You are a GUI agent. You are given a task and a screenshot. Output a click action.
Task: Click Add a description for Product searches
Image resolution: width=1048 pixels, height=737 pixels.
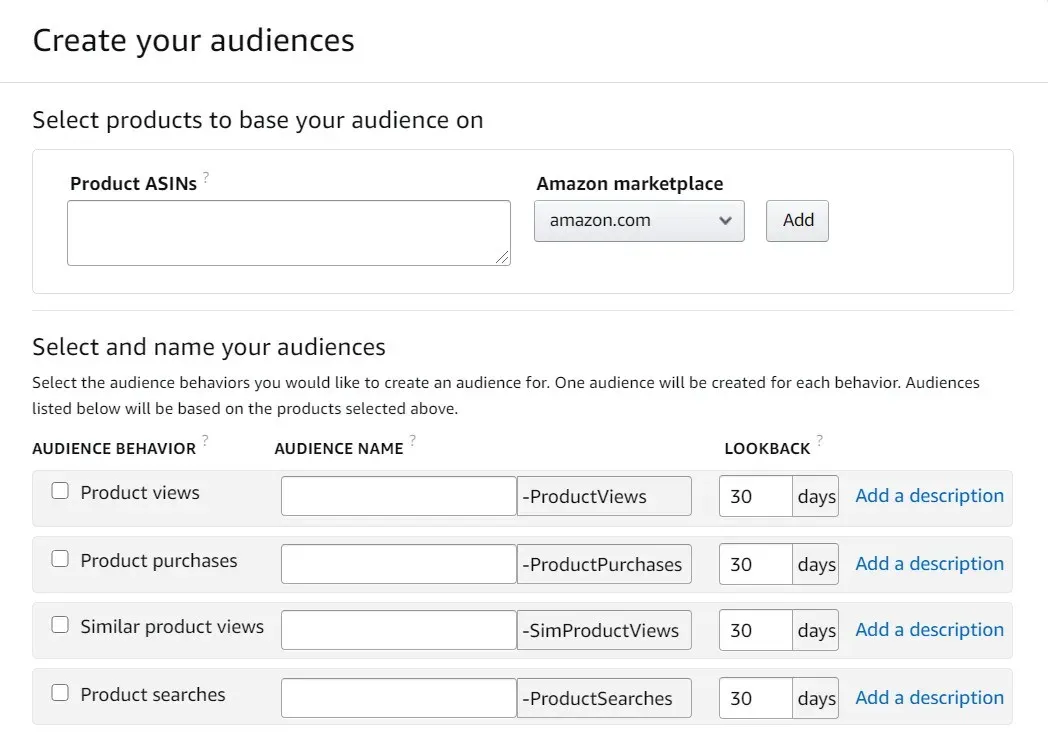(x=929, y=698)
